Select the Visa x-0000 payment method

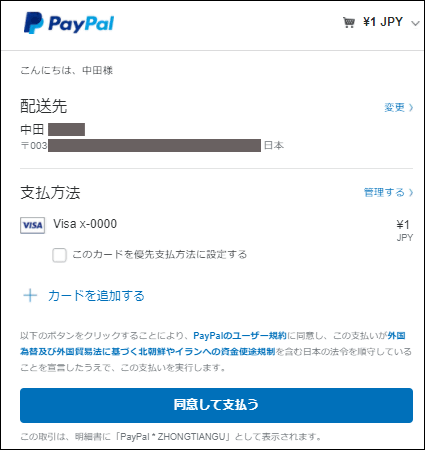pos(85,224)
